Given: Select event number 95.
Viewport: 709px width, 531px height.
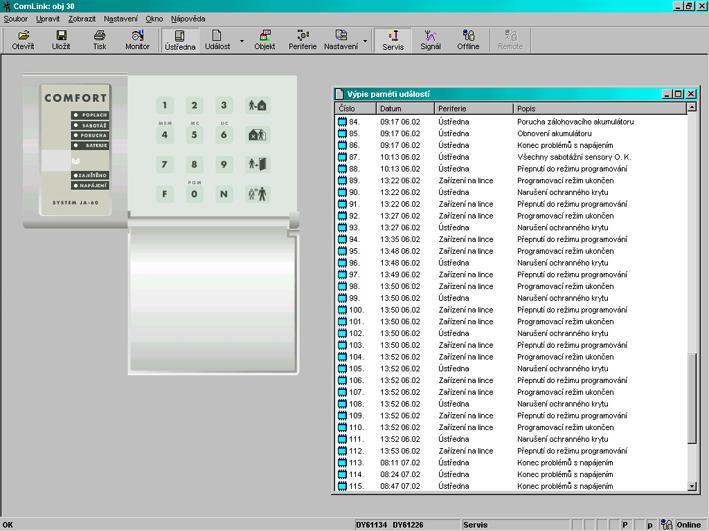Looking at the screenshot, I should tap(354, 251).
